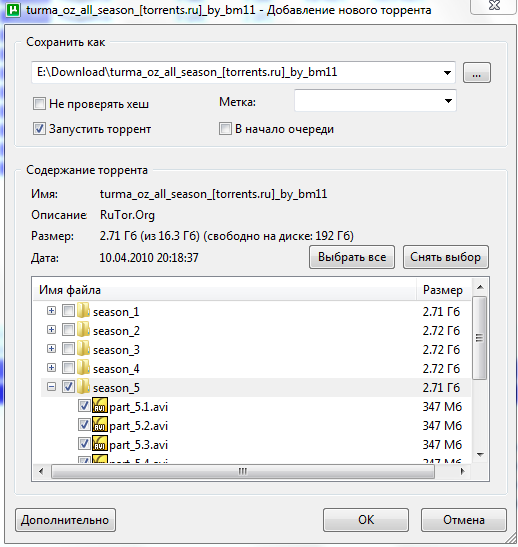Image resolution: width=518 pixels, height=547 pixels.
Task: Tick 'В начало очереди' checkbox
Action: coord(225,129)
